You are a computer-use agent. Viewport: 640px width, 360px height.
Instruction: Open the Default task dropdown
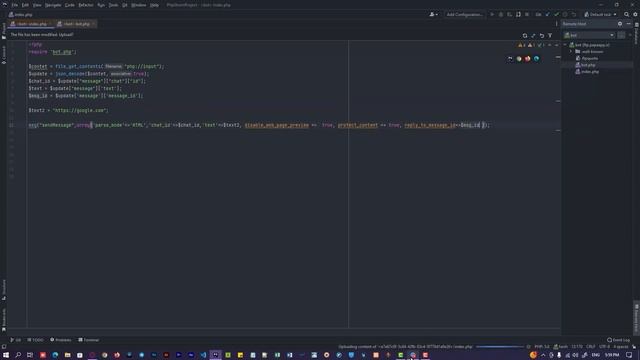point(600,14)
